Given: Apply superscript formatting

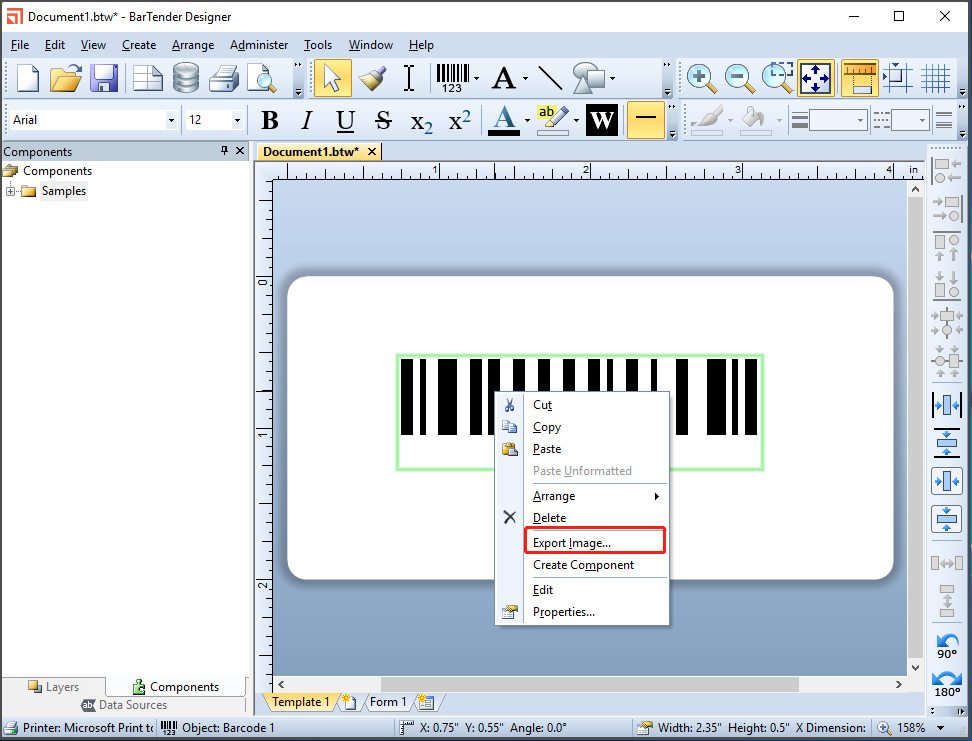Looking at the screenshot, I should click(x=459, y=120).
